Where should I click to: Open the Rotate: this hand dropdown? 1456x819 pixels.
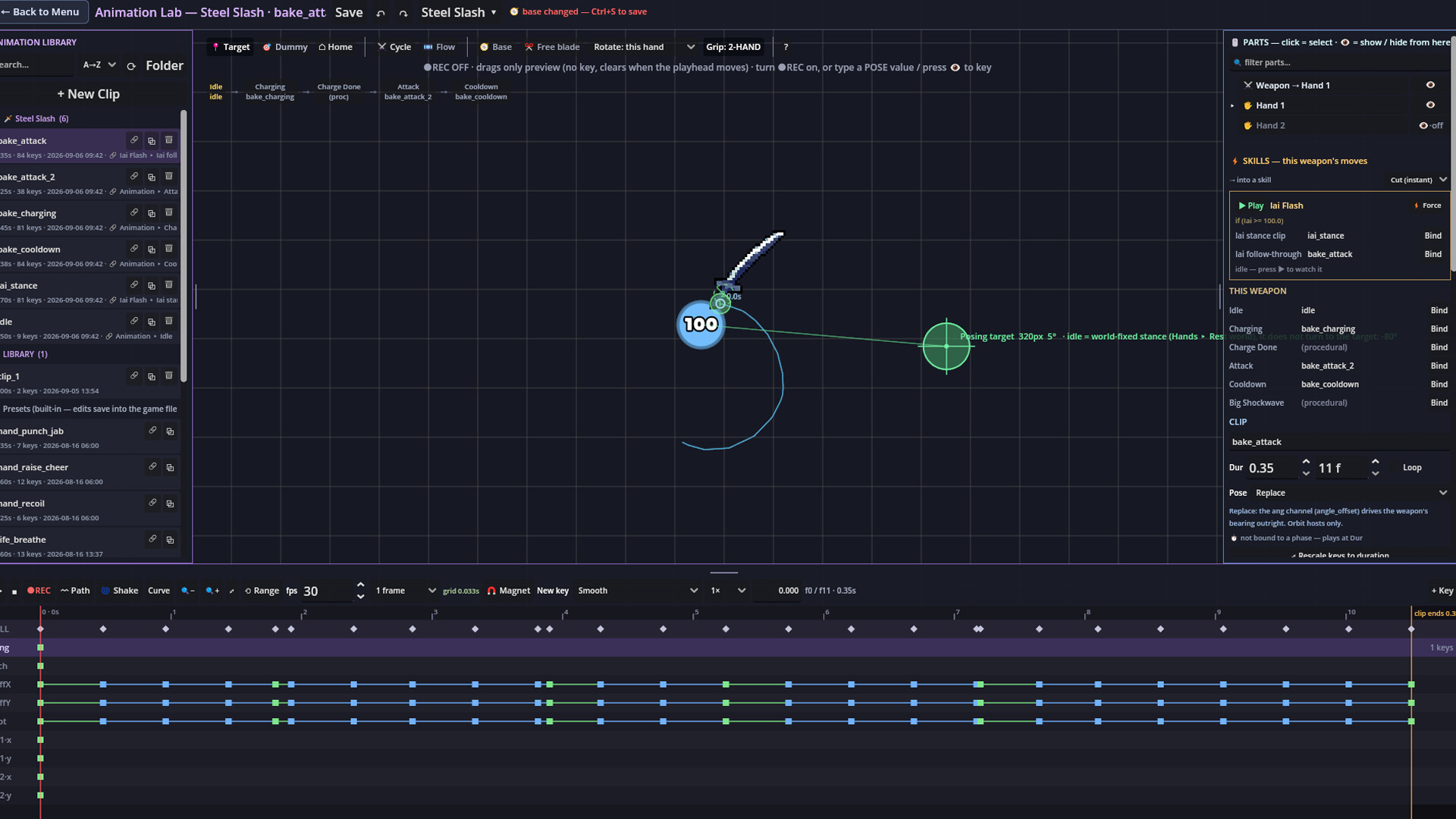[644, 47]
